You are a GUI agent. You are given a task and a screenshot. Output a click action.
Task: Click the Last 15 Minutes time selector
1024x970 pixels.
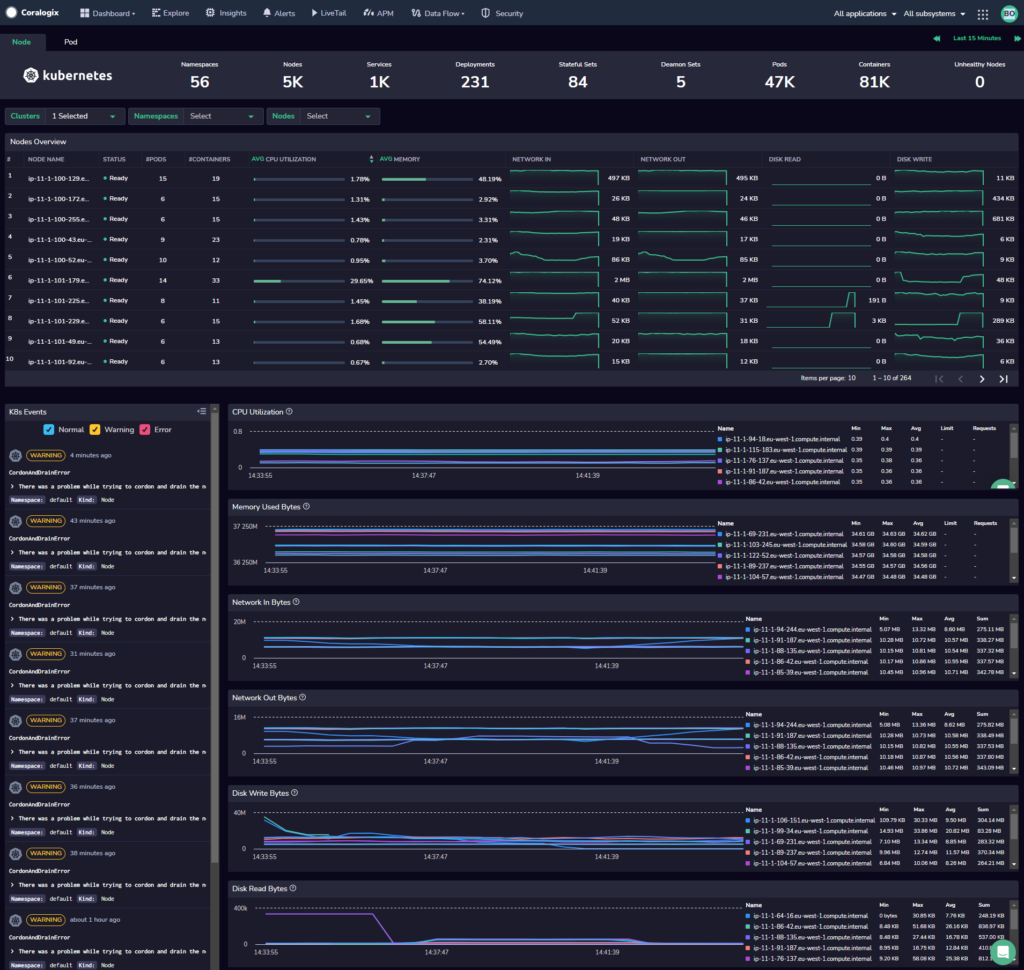tap(977, 39)
